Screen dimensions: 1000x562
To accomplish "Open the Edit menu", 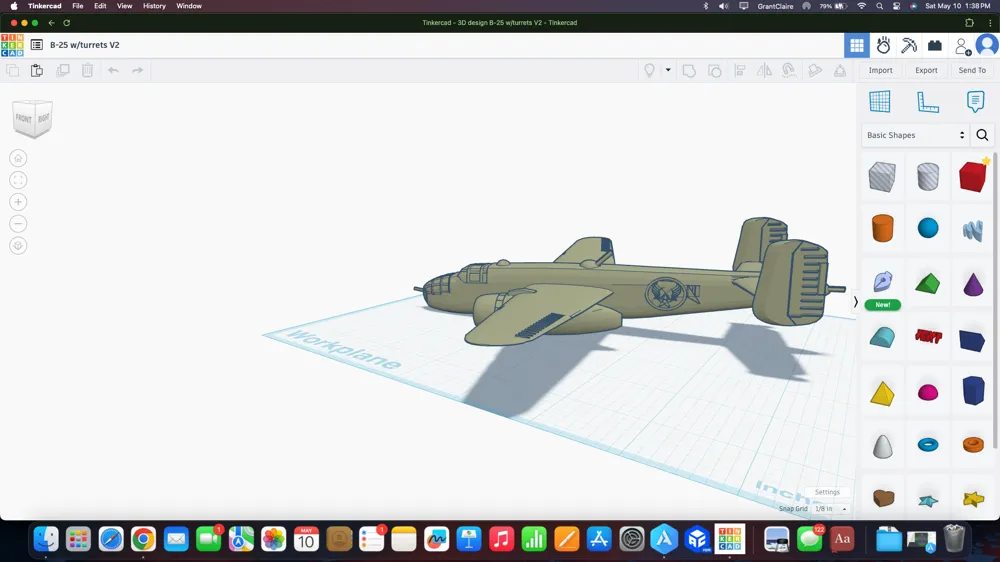I will pos(100,6).
